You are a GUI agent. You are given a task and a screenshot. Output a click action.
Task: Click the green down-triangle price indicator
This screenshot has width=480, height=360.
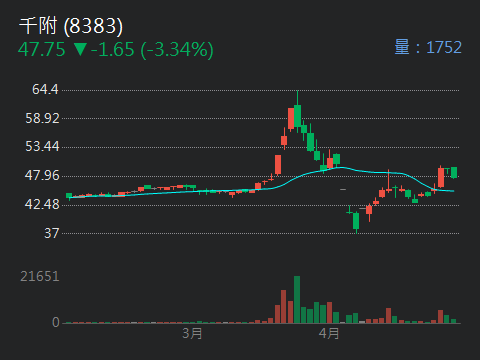pos(80,49)
